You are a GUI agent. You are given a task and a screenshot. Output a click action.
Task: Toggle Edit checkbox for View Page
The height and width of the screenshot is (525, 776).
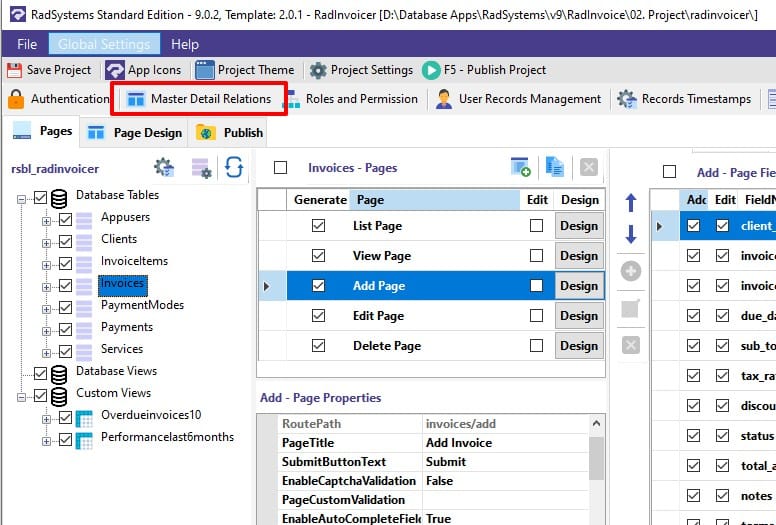point(536,256)
